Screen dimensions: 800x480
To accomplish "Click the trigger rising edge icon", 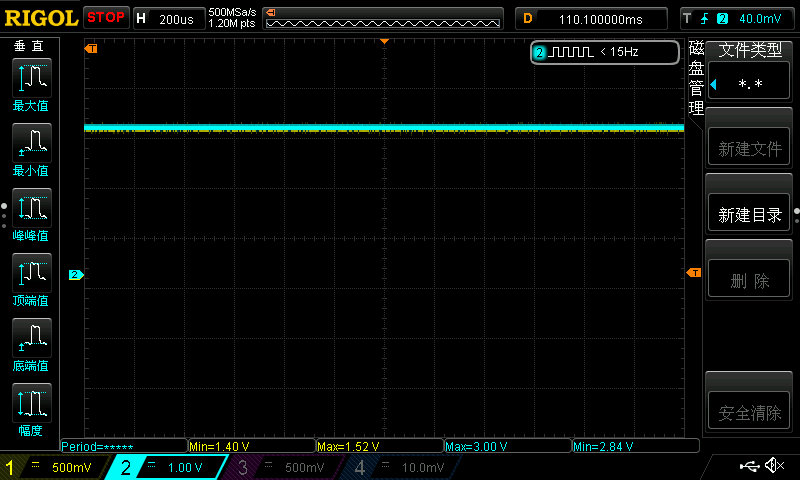I will tap(705, 19).
